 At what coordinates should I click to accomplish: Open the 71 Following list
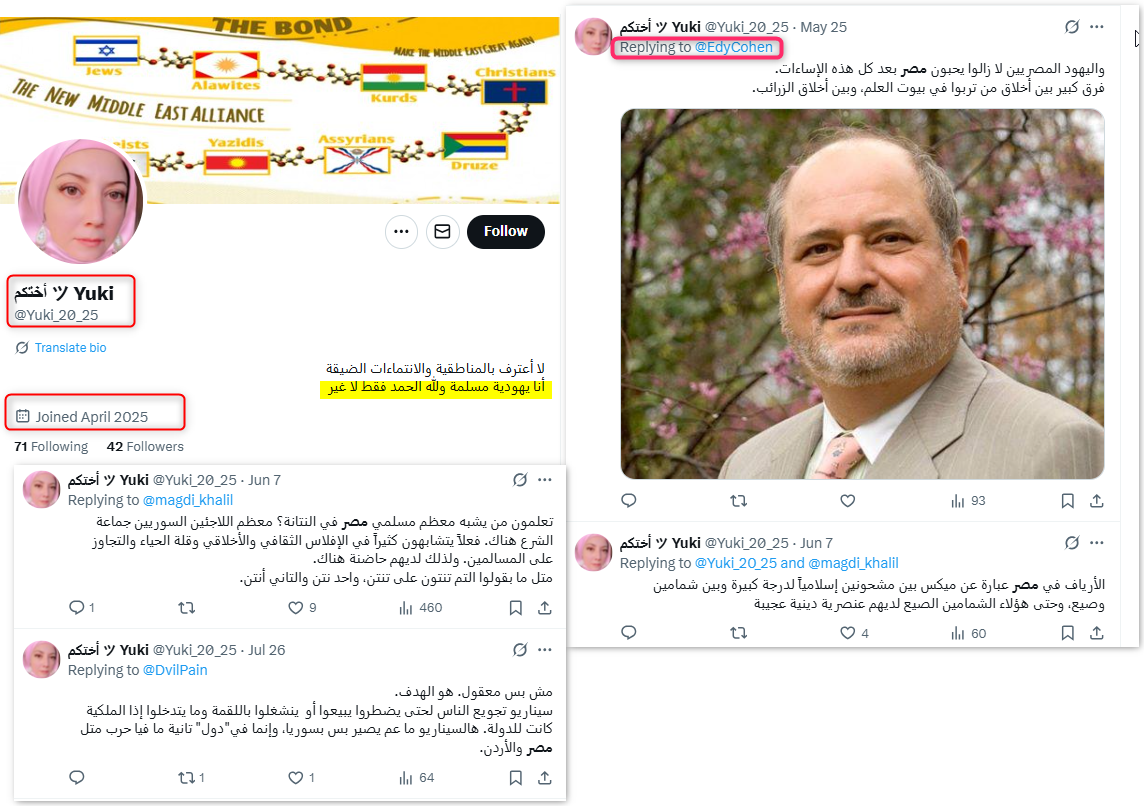(51, 446)
